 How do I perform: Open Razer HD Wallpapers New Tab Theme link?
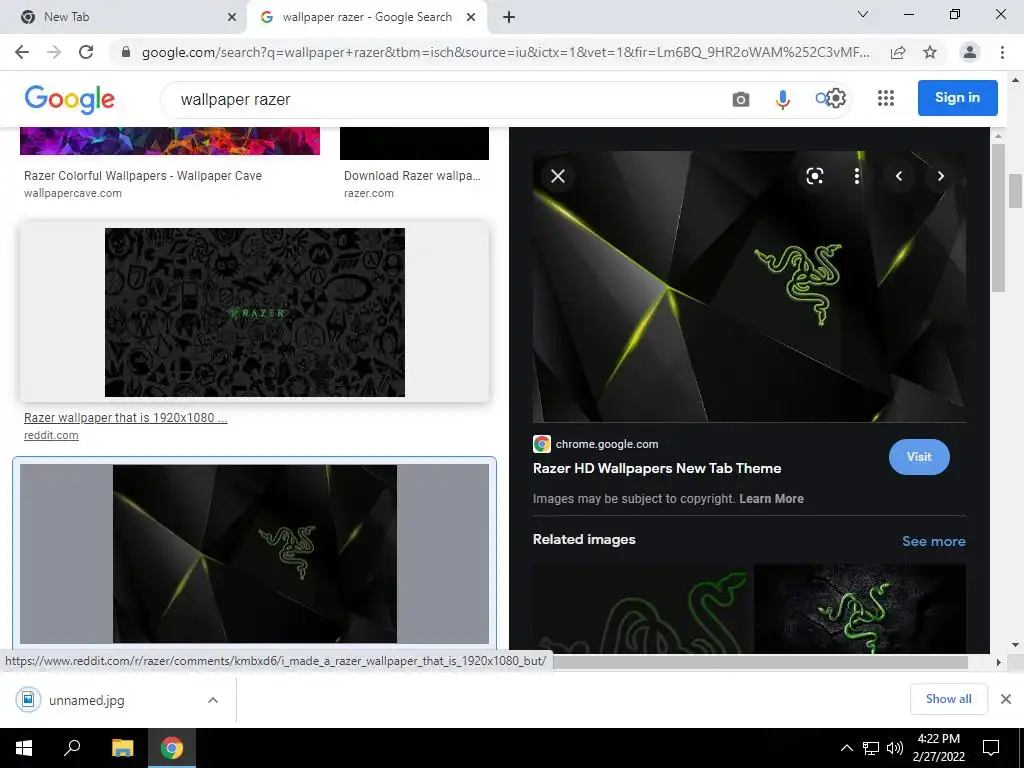tap(657, 468)
